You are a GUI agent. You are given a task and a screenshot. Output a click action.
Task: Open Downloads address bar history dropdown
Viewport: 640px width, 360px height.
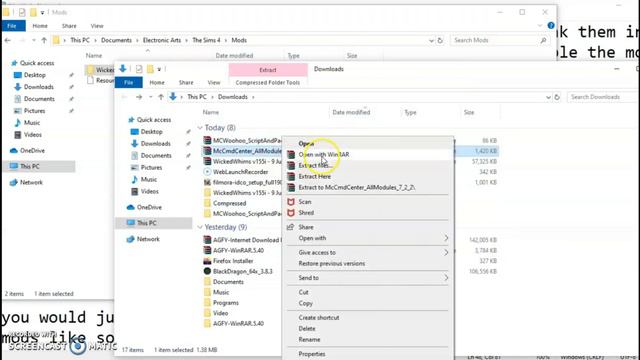point(548,97)
